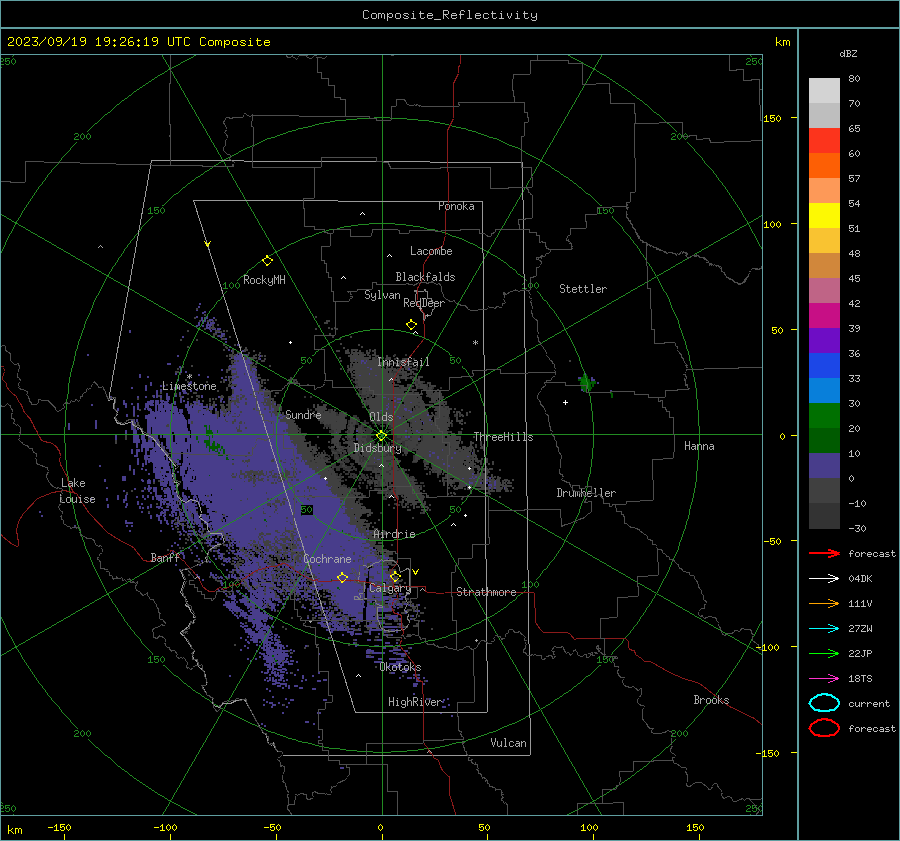Click the Brooks town label

coord(711,700)
